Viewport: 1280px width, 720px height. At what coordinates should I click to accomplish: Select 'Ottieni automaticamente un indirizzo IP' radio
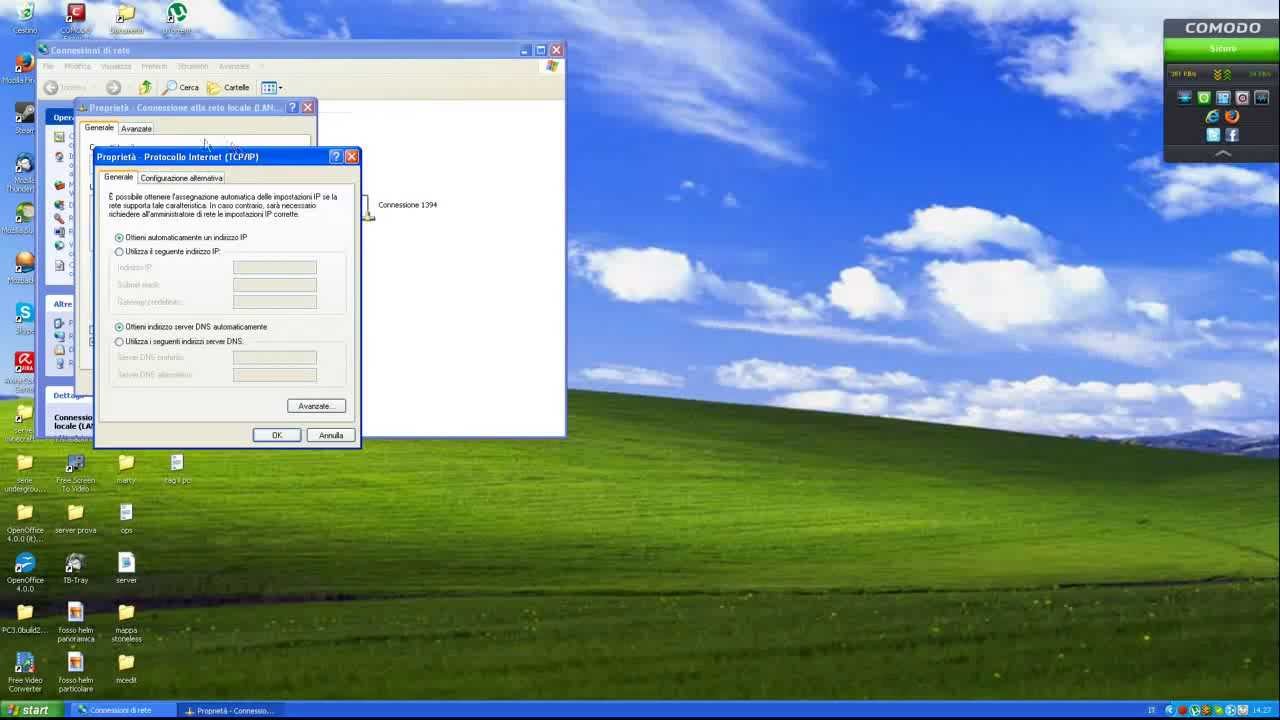click(119, 238)
